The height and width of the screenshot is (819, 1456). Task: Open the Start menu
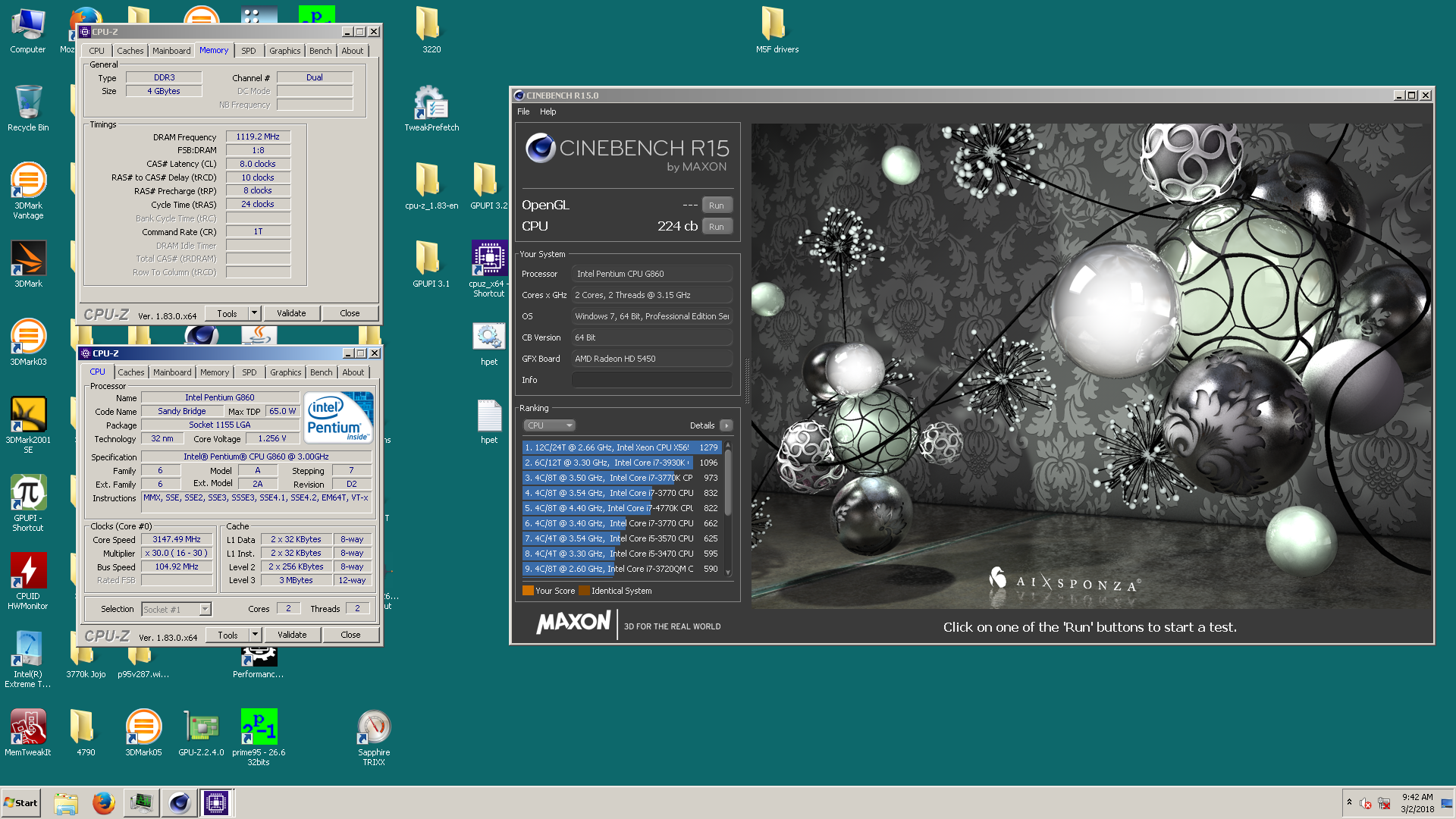pyautogui.click(x=21, y=802)
